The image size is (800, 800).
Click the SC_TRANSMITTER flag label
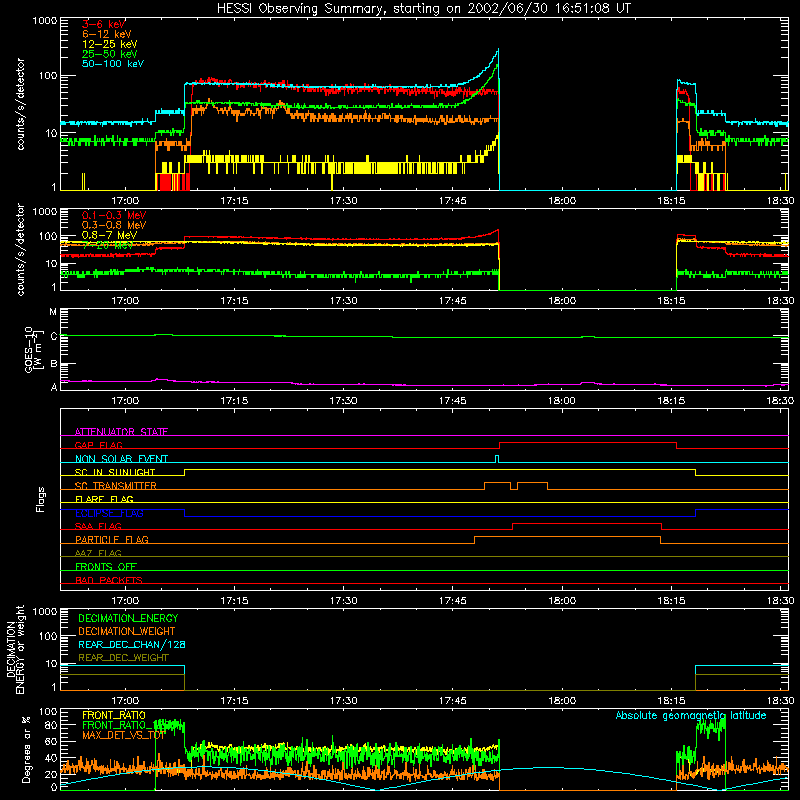116,486
